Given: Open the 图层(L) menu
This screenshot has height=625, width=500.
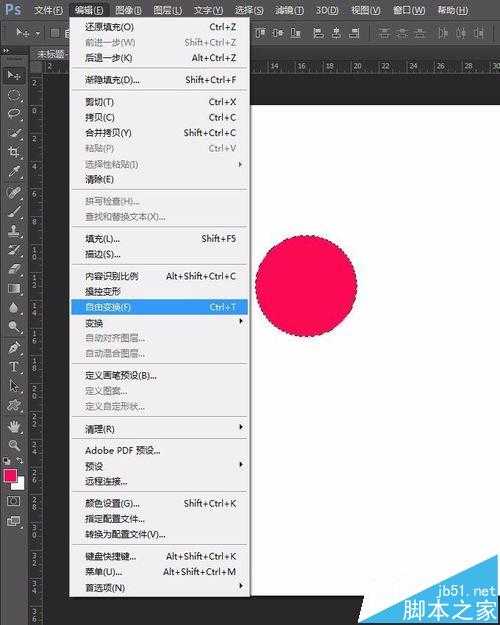Looking at the screenshot, I should (168, 10).
